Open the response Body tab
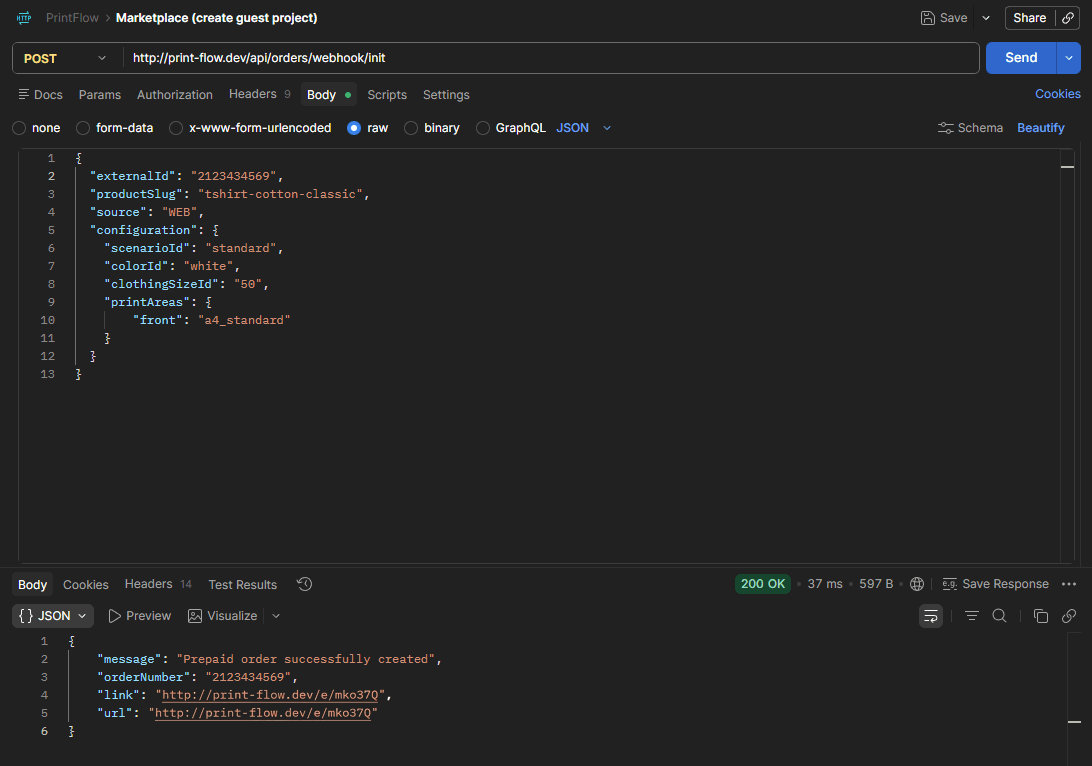Screen dimensions: 1092x766 point(32,585)
